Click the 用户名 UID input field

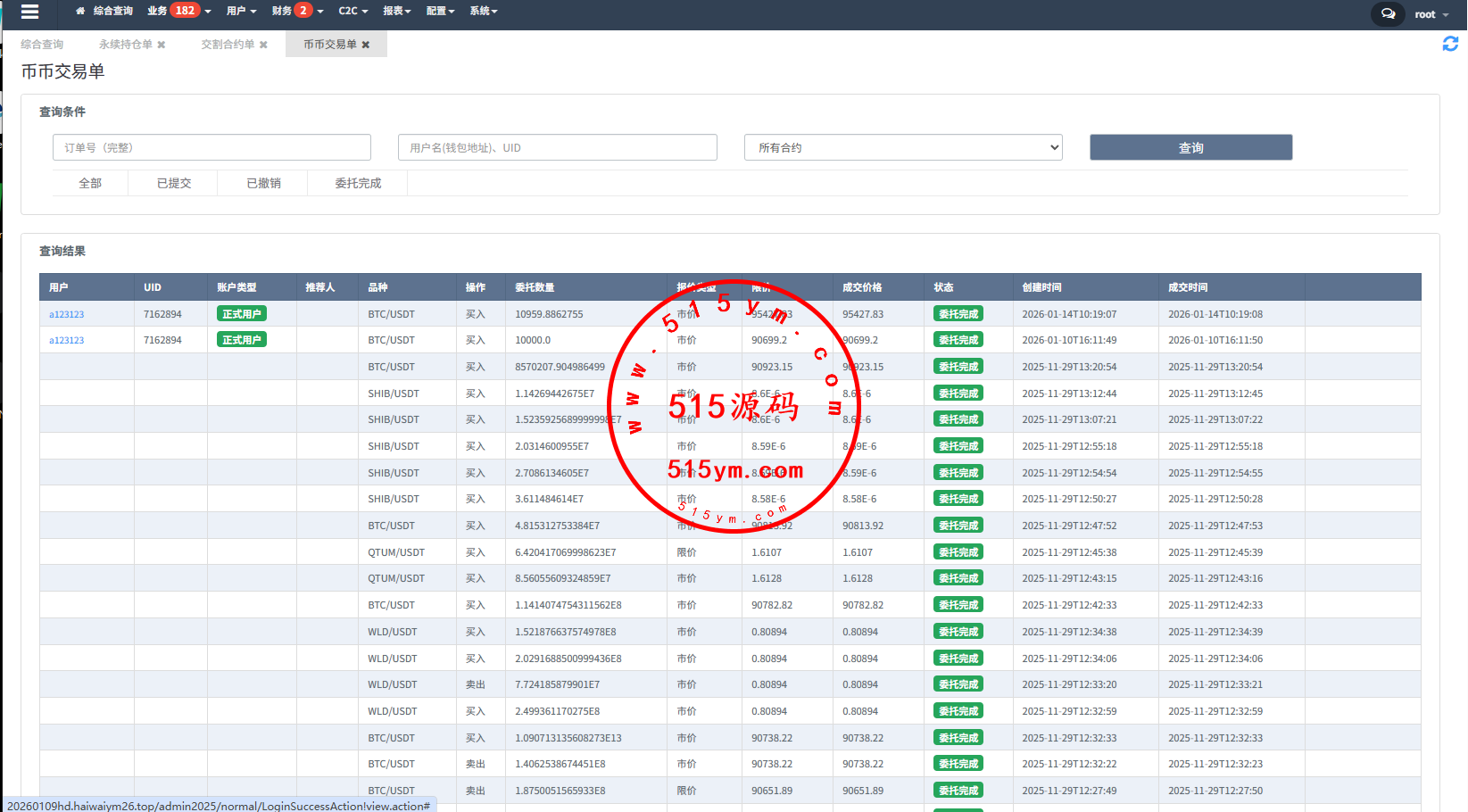557,147
